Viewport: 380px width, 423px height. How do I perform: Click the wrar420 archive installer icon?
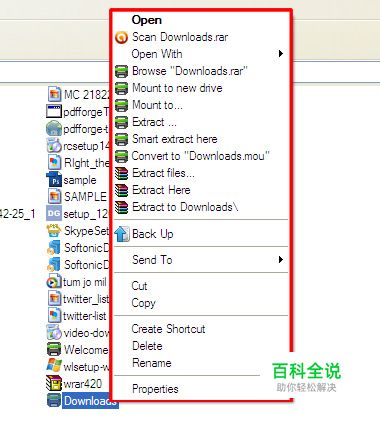click(x=54, y=383)
